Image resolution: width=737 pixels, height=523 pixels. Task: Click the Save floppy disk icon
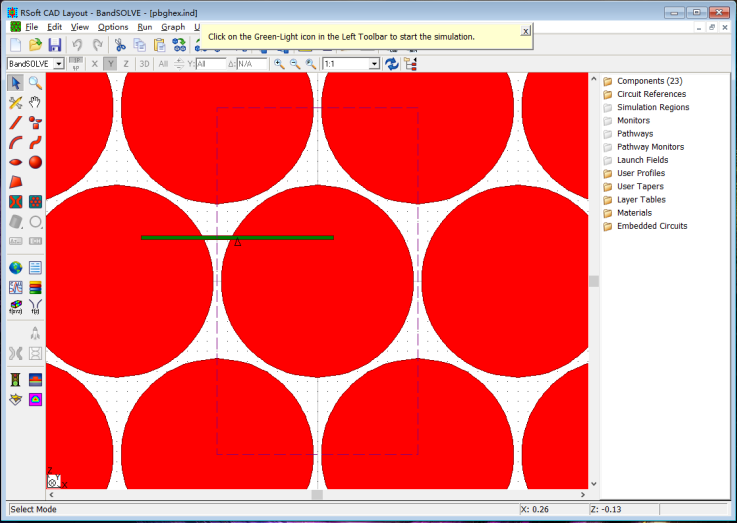click(54, 45)
